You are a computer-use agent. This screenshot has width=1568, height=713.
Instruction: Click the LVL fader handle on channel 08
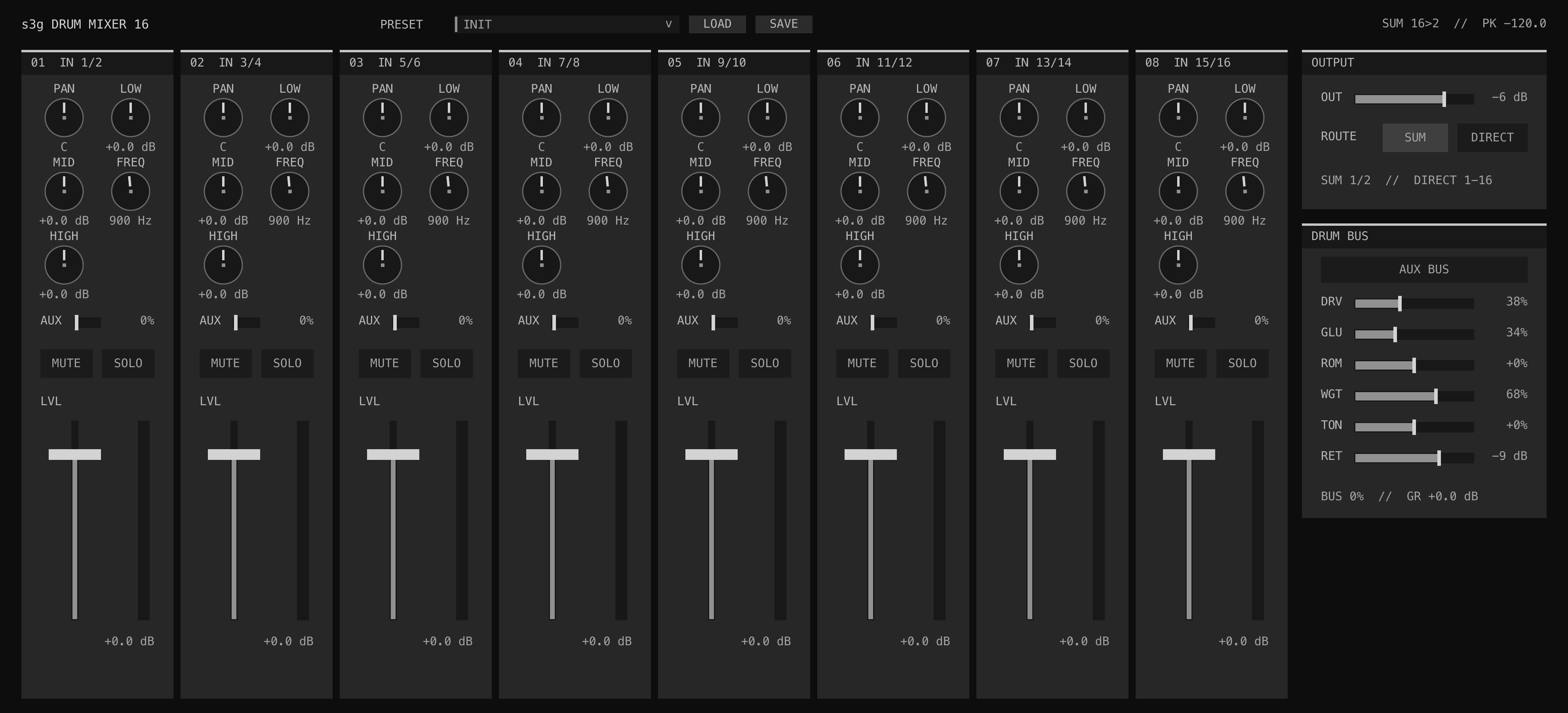tap(1189, 454)
